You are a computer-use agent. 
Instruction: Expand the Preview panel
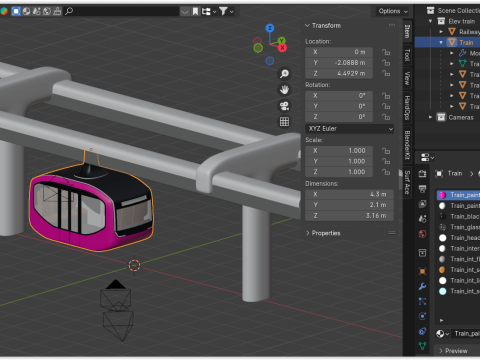coord(453,351)
